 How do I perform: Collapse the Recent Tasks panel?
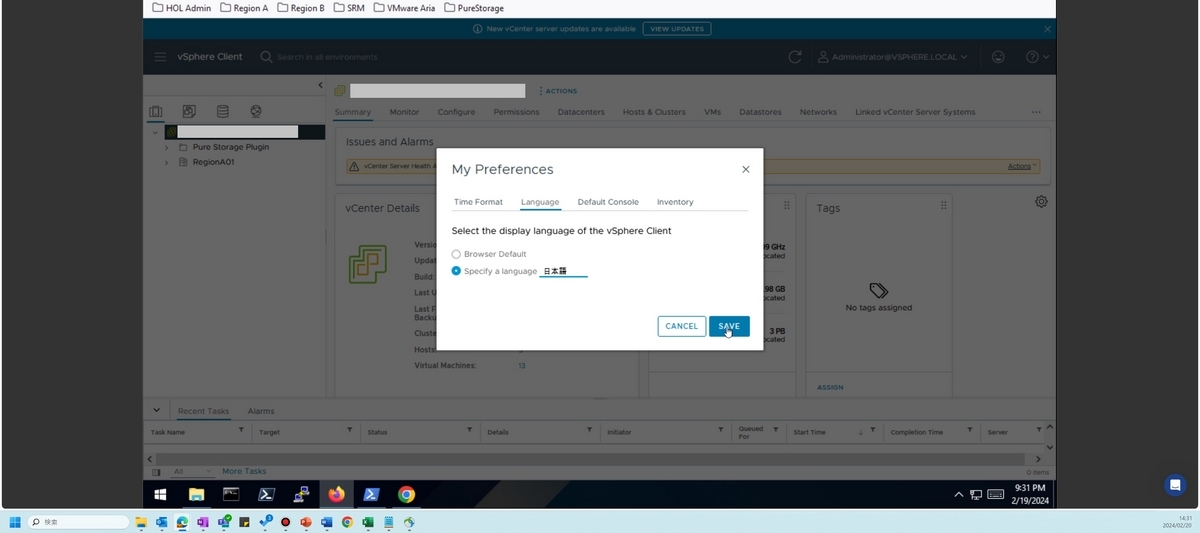(x=157, y=410)
